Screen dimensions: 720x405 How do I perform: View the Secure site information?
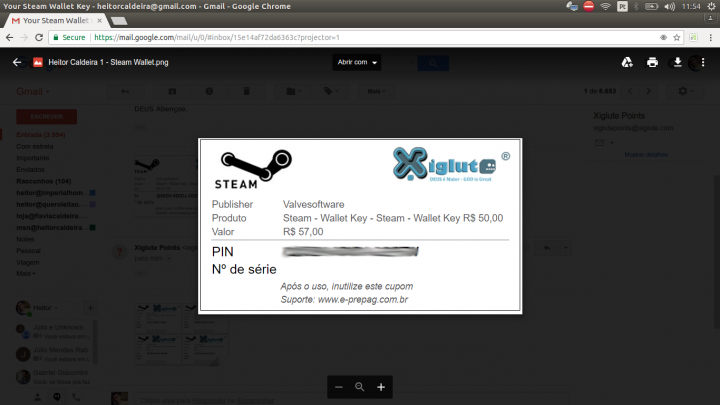(69, 38)
